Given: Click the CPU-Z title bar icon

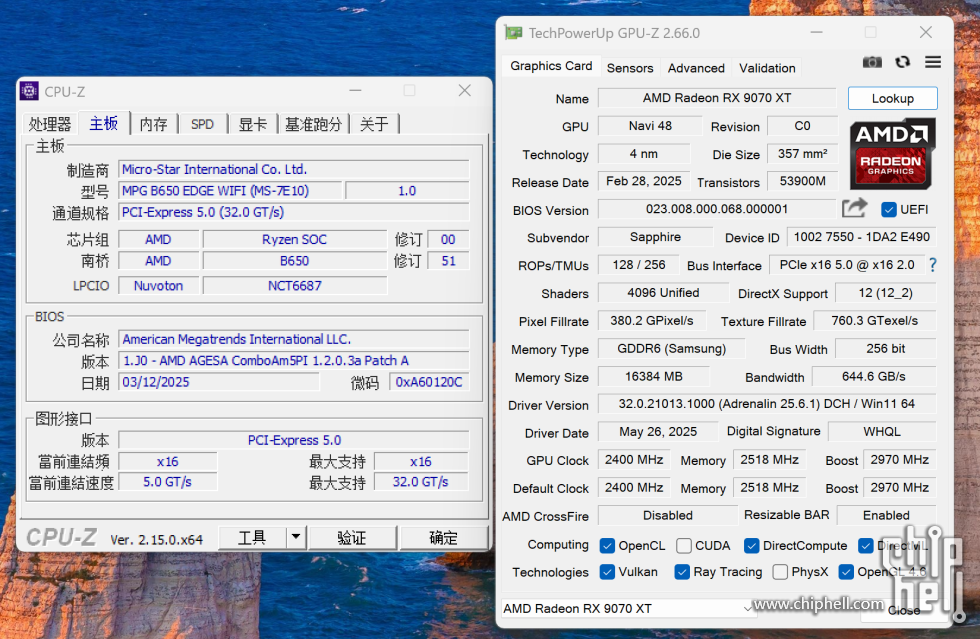Looking at the screenshot, I should [29, 91].
